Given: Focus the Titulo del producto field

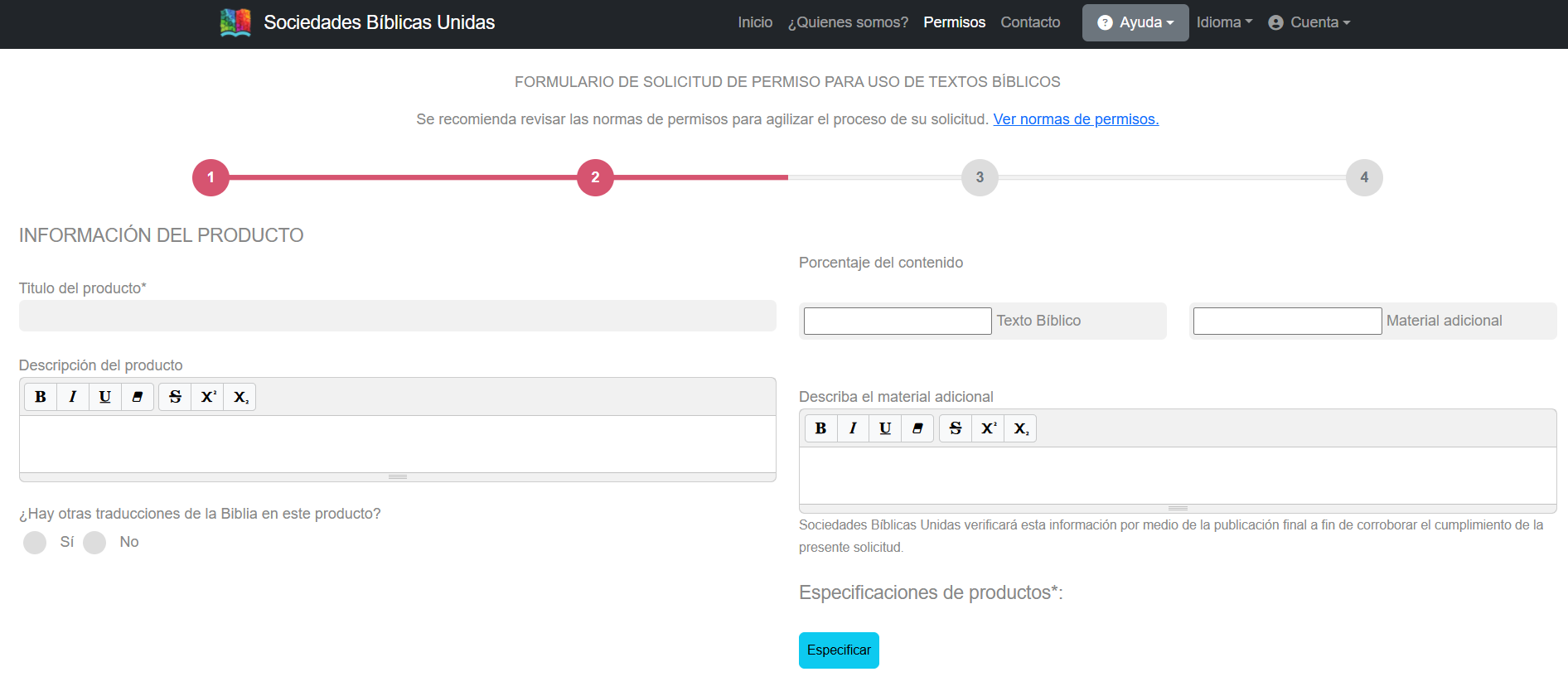Looking at the screenshot, I should pyautogui.click(x=398, y=316).
